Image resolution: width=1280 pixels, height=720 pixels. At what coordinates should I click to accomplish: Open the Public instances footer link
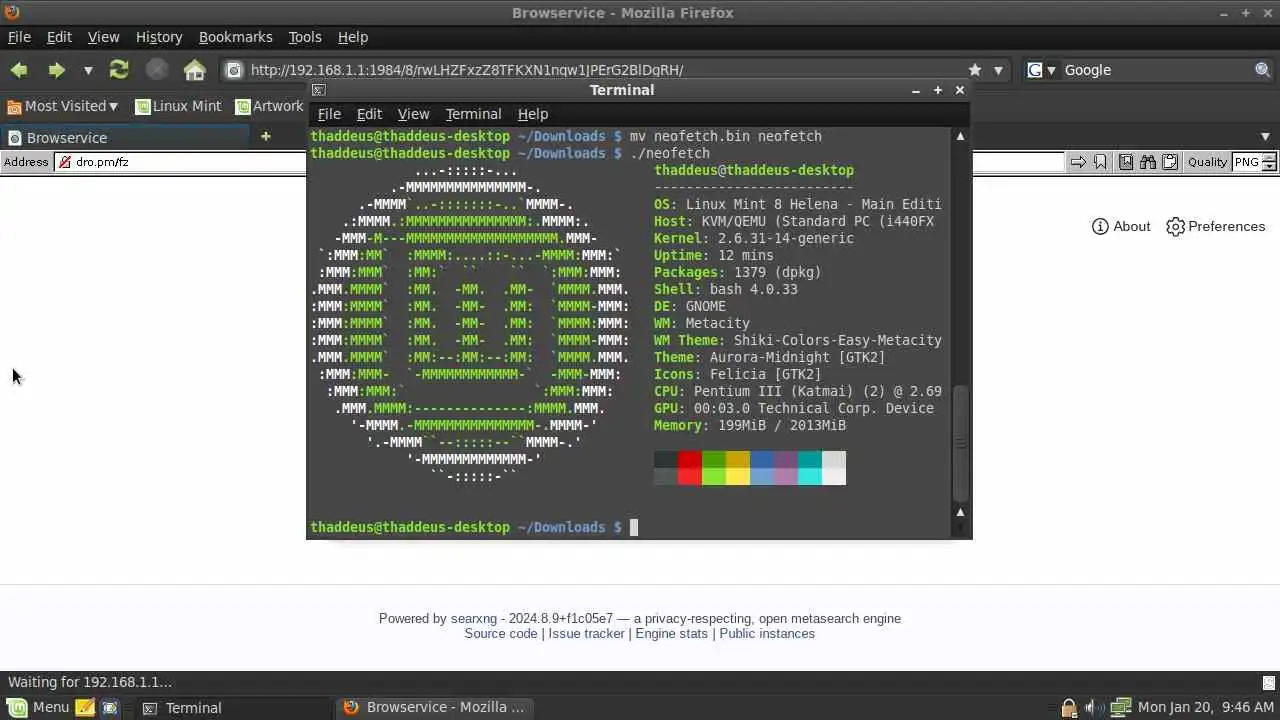tap(767, 634)
